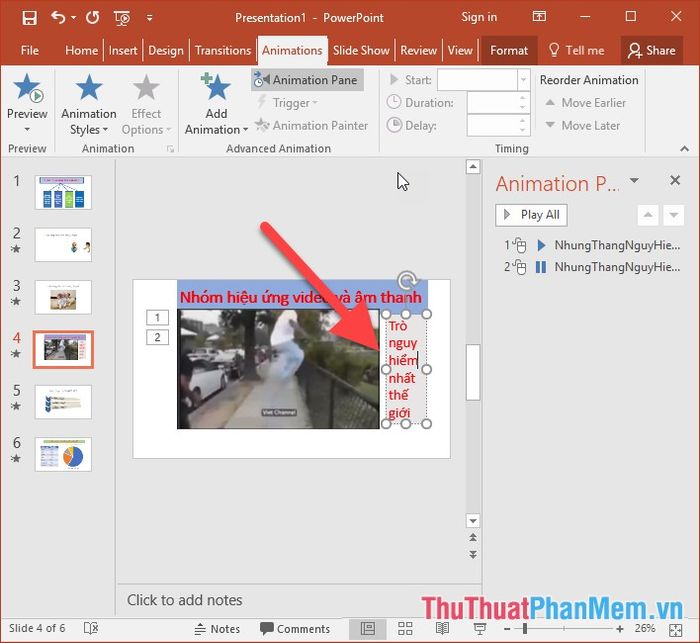Click the Save icon in quick access toolbar

click(x=29, y=18)
